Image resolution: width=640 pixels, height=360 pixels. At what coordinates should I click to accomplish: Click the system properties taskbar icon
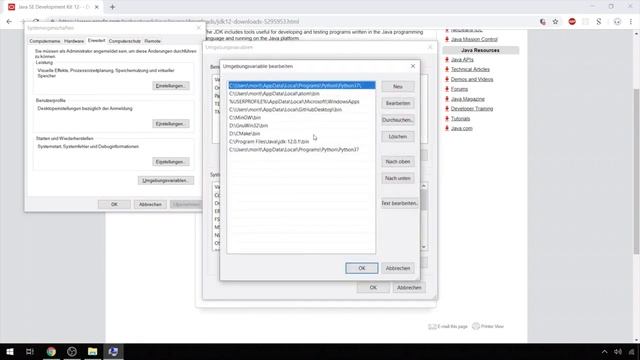click(x=113, y=351)
